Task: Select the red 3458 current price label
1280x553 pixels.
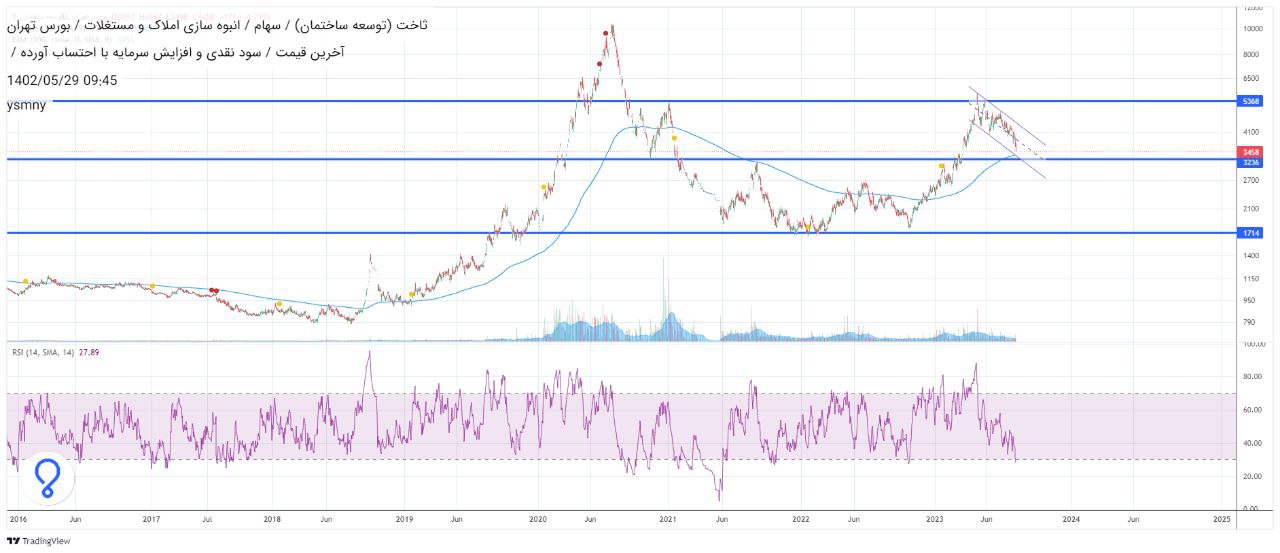Action: coord(1249,151)
